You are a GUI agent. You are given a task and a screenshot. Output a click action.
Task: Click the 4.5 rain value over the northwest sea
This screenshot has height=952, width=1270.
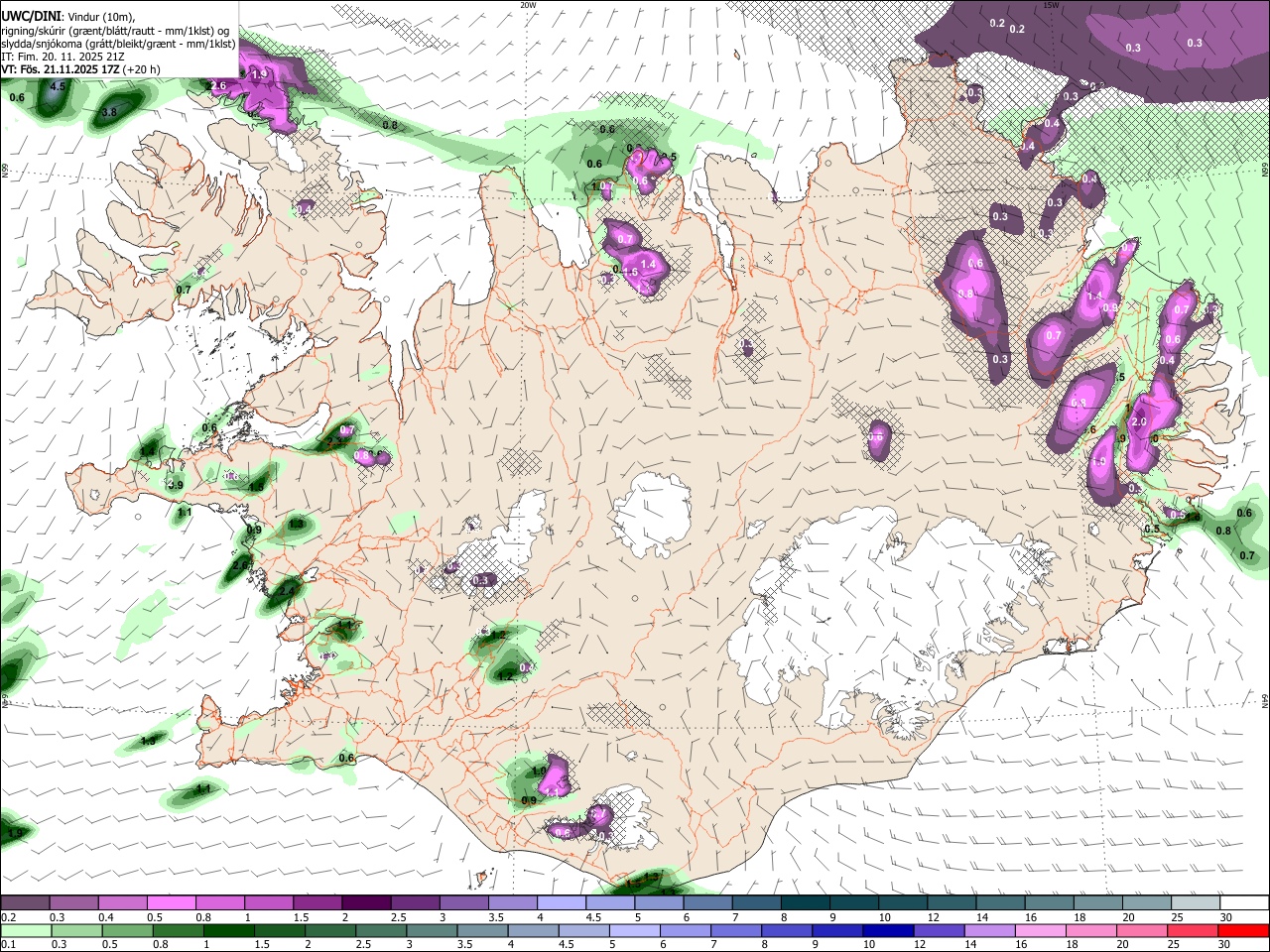point(58,87)
